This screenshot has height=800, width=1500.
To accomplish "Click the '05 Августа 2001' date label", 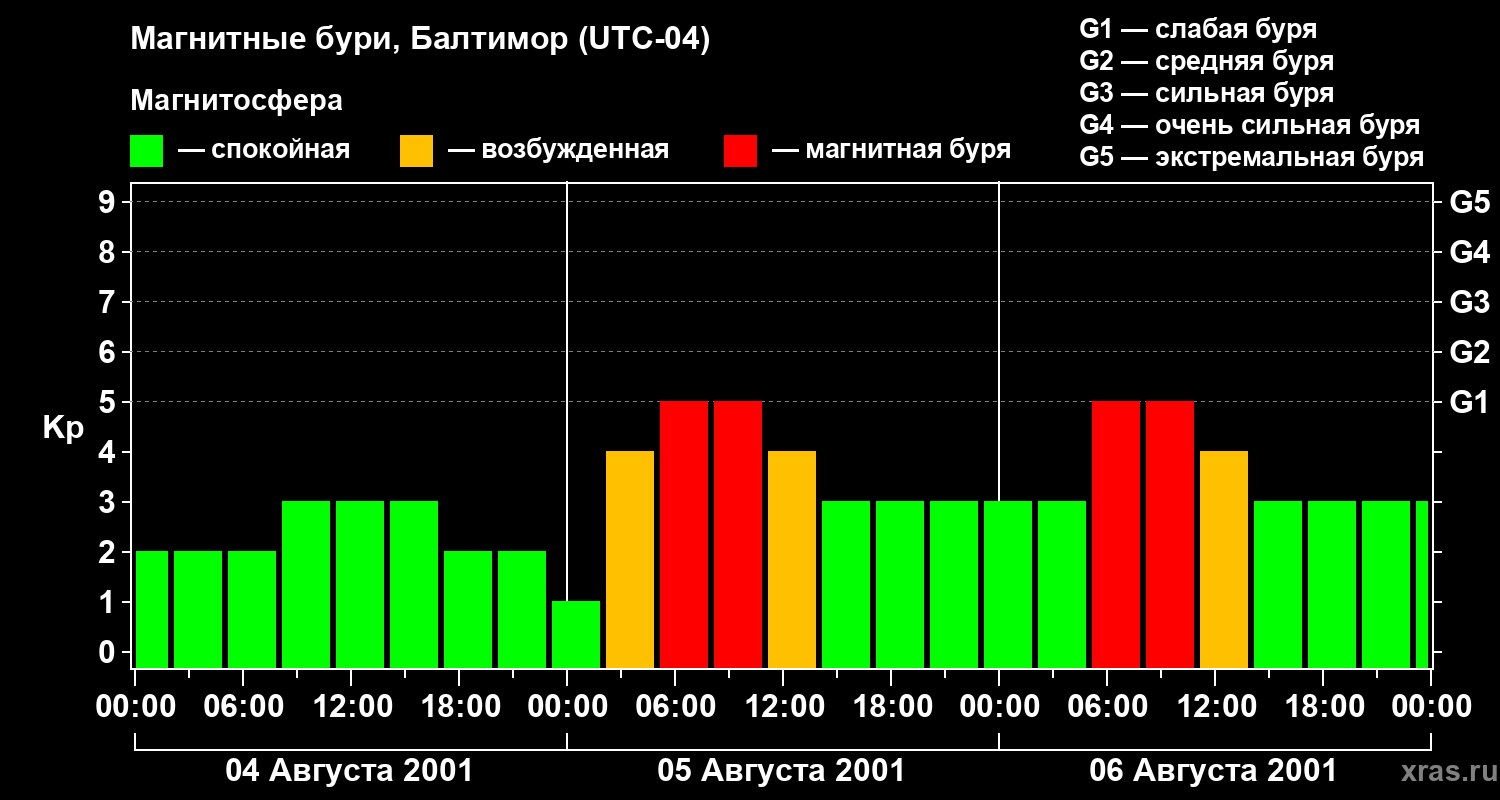I will pyautogui.click(x=781, y=770).
